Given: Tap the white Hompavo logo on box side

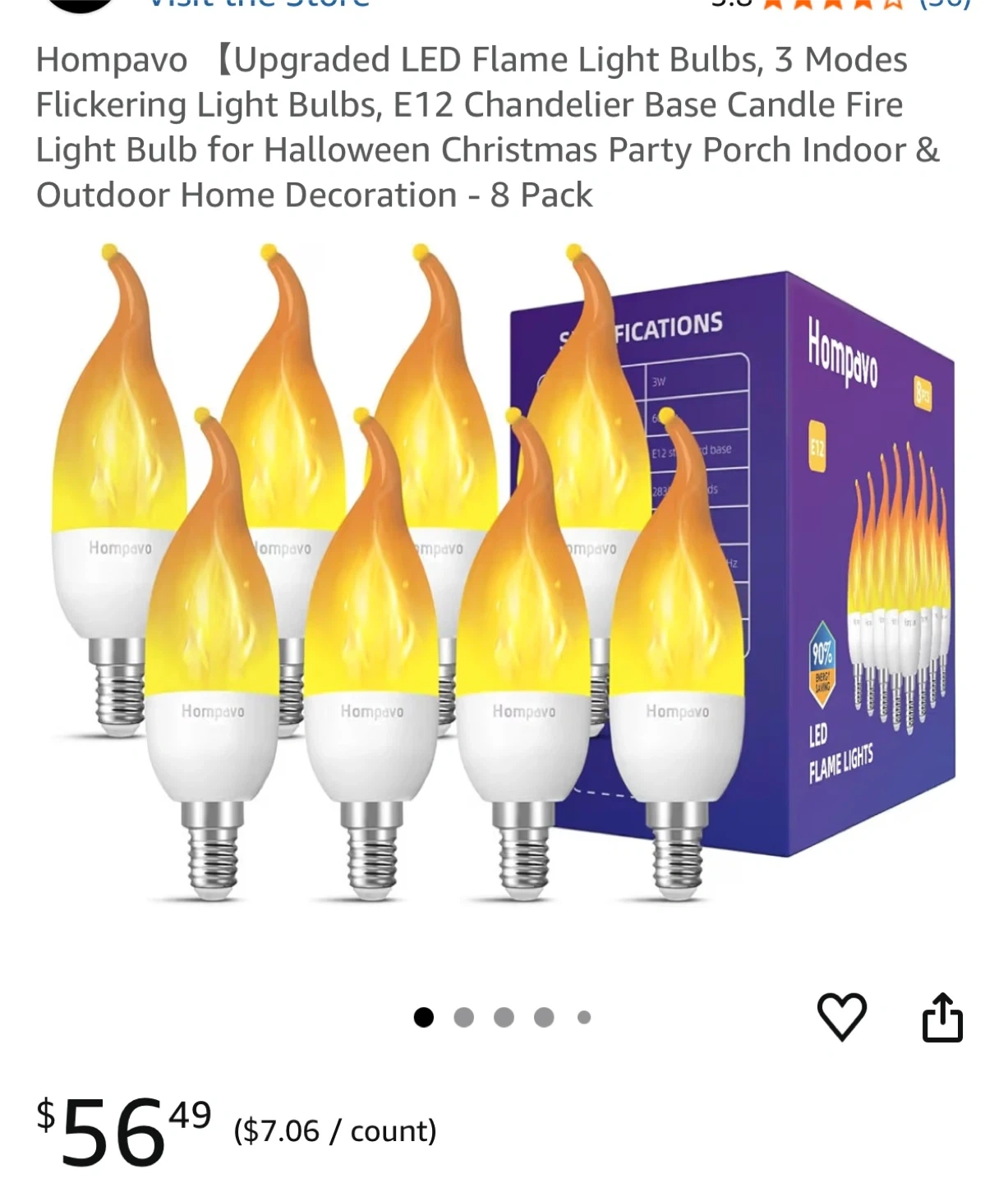Looking at the screenshot, I should pos(842,352).
